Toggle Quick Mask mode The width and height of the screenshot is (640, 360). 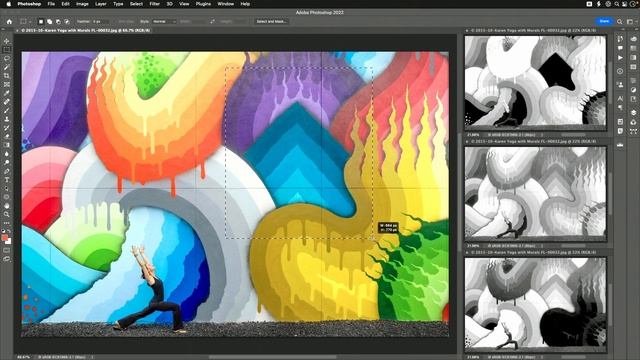pos(7,250)
